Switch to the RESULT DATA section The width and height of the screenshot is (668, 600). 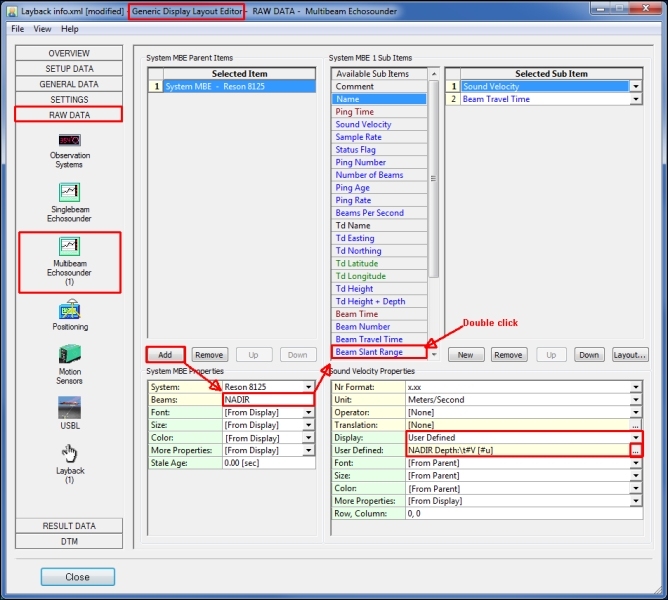click(x=69, y=526)
